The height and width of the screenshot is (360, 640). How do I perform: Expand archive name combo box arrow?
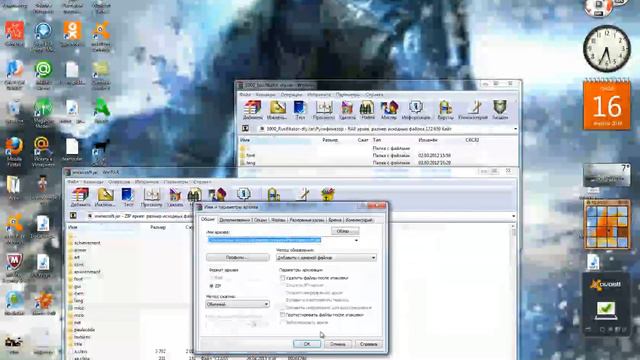coord(356,240)
